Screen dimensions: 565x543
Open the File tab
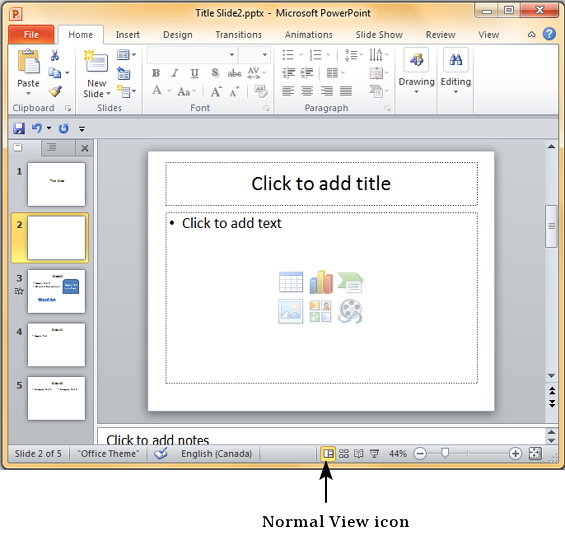pyautogui.click(x=31, y=35)
